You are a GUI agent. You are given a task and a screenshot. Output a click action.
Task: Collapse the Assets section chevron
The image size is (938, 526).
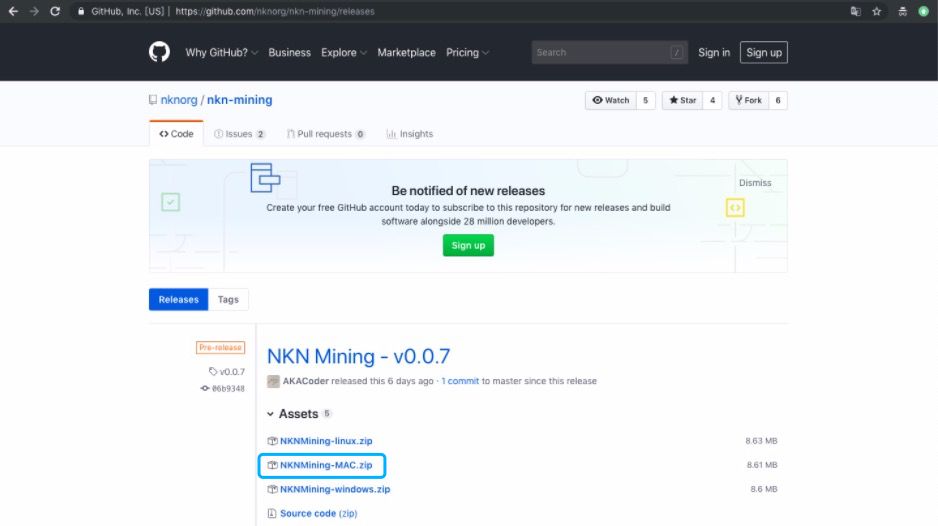(270, 414)
